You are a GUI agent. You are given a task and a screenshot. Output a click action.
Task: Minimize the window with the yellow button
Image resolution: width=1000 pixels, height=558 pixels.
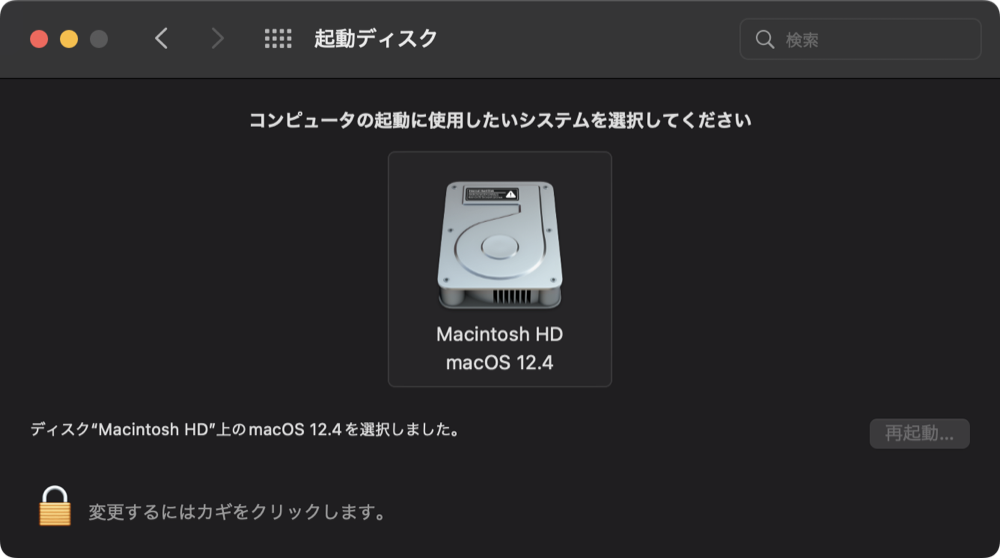tap(69, 39)
